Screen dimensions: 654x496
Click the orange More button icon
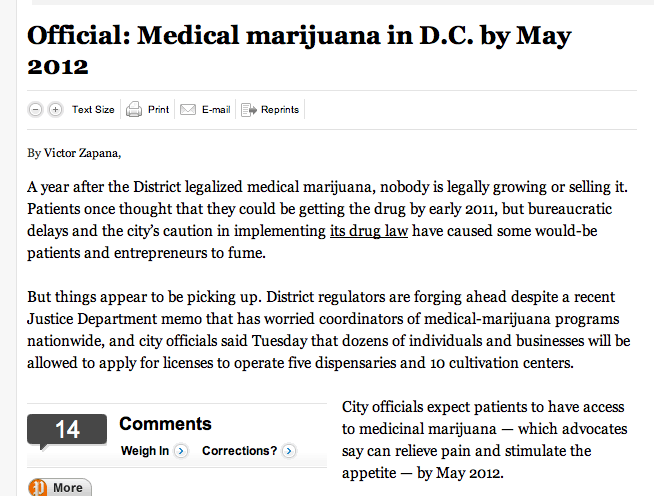point(38,488)
